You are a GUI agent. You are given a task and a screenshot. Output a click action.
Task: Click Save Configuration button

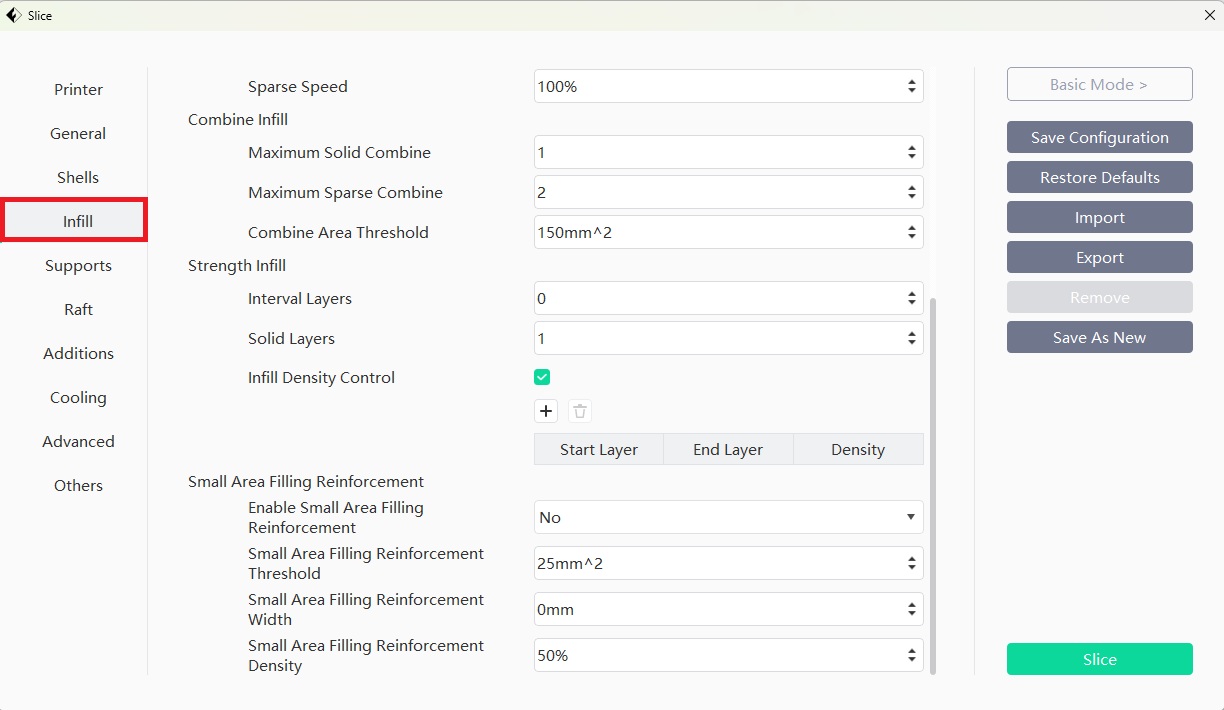tap(1099, 138)
